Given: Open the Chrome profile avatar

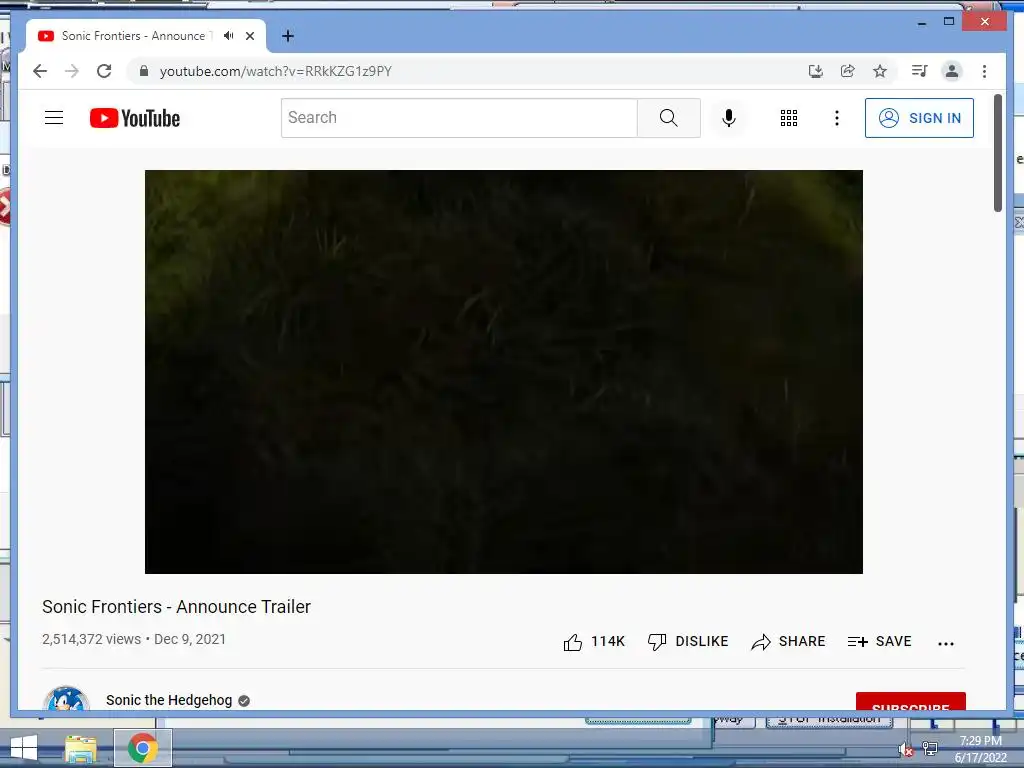Looking at the screenshot, I should [952, 71].
